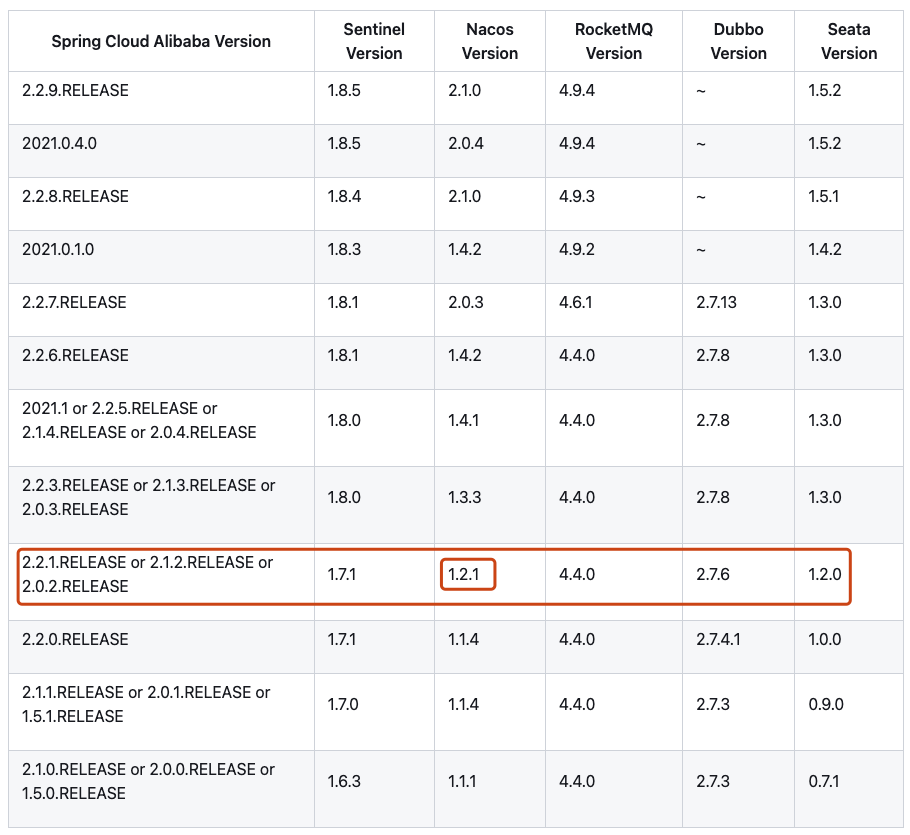
Task: Click the Nacos version 1.3.3 cell
Action: tap(464, 498)
